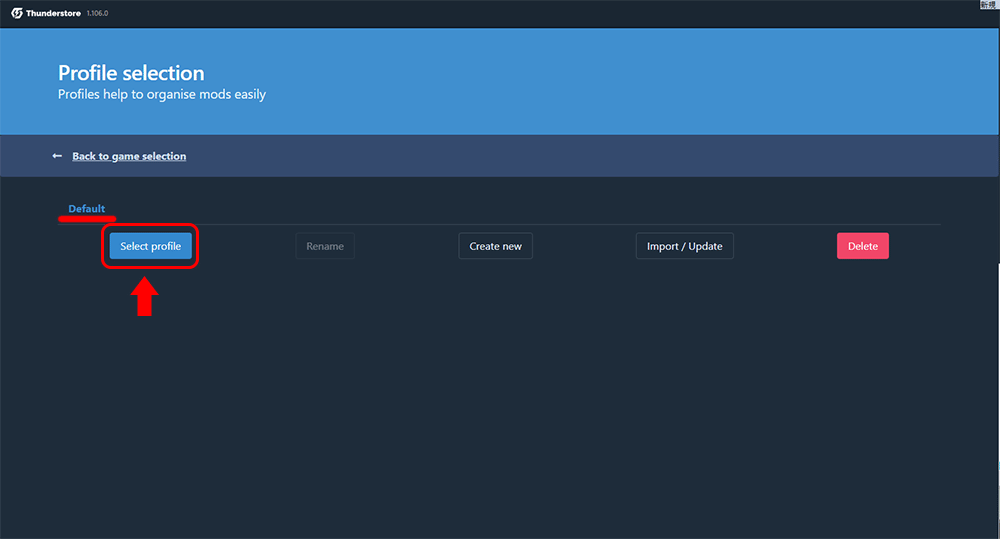Click the small 新規 label at top-right
This screenshot has width=1000, height=539.
(x=989, y=5)
